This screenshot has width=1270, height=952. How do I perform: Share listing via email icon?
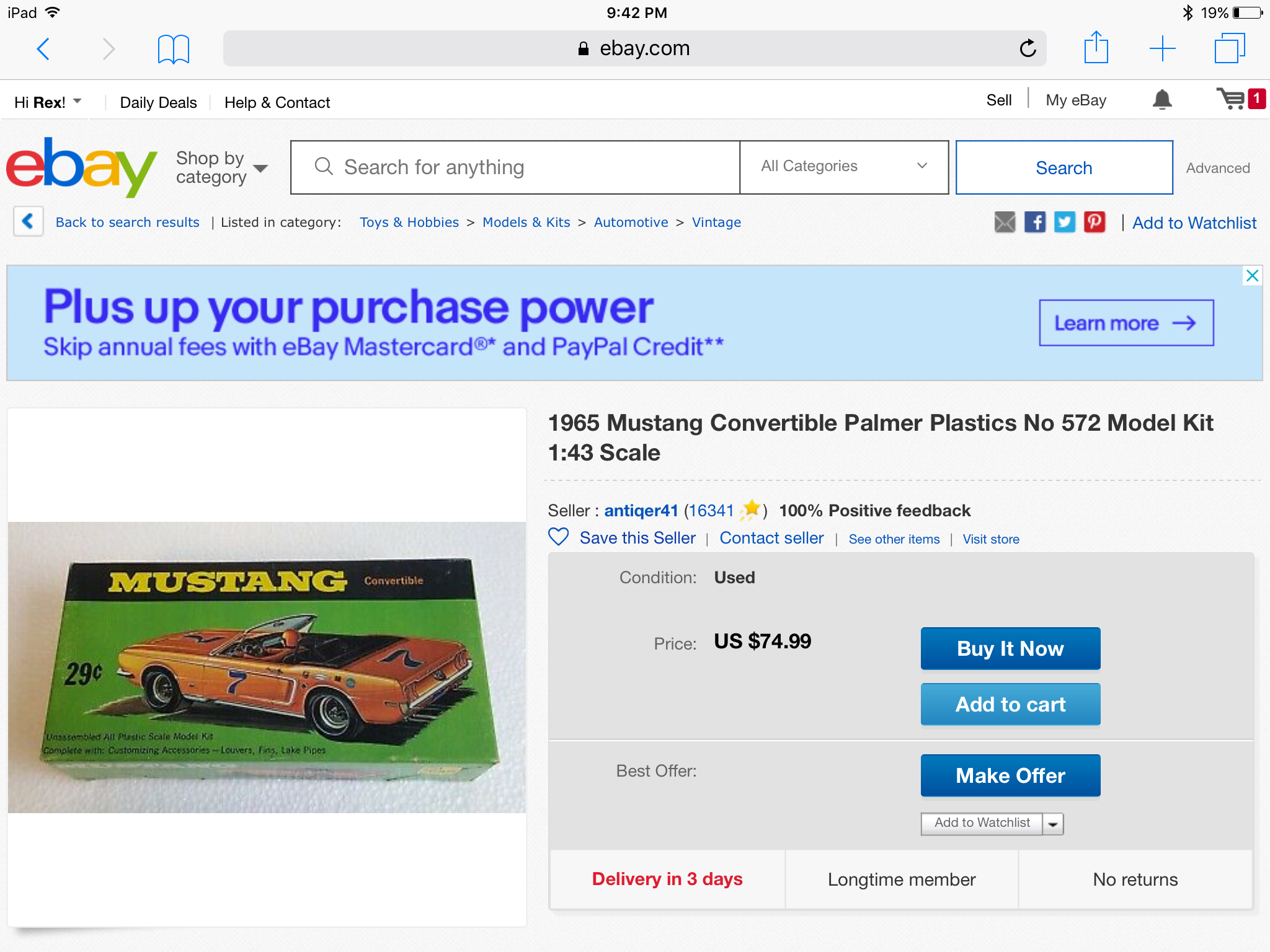(x=1005, y=222)
